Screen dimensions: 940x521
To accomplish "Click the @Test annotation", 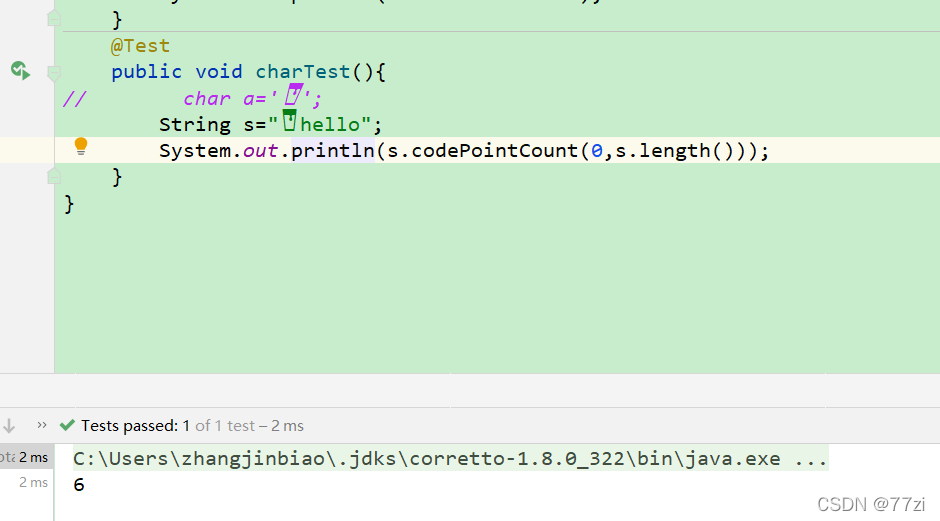I will [140, 46].
